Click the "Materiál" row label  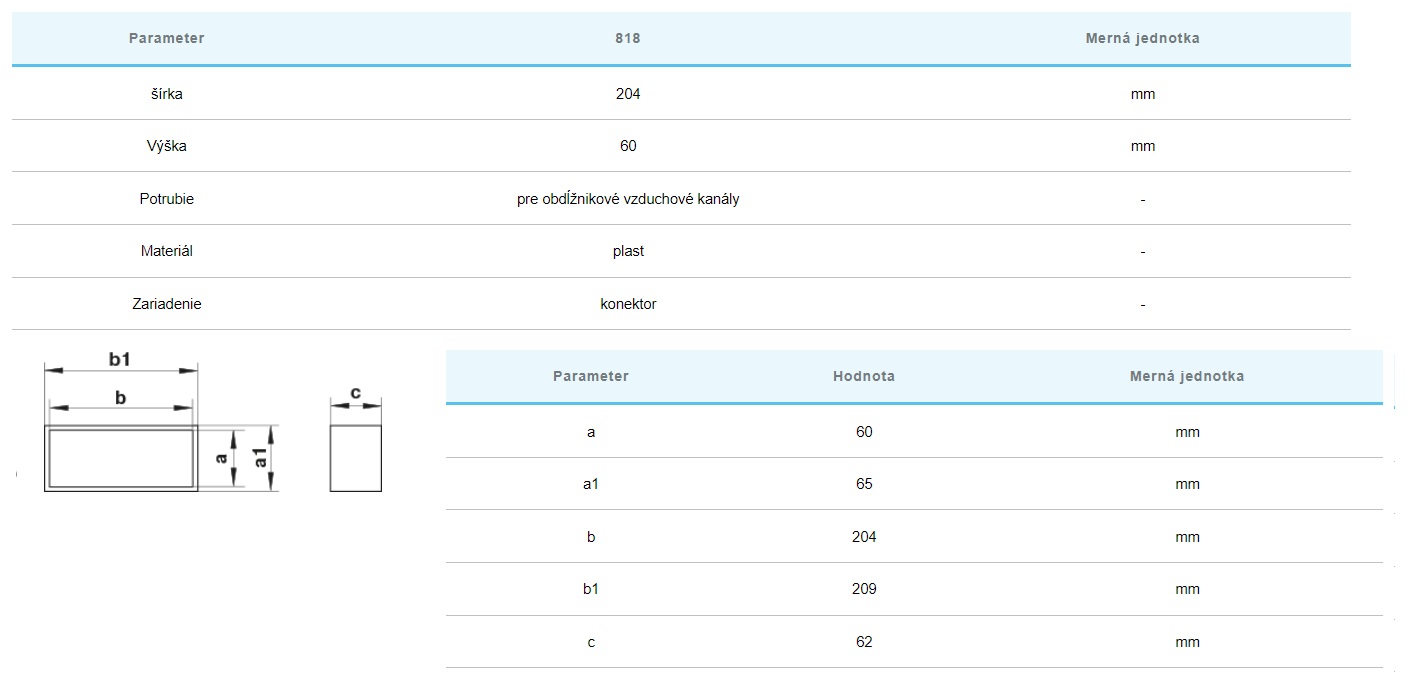166,251
